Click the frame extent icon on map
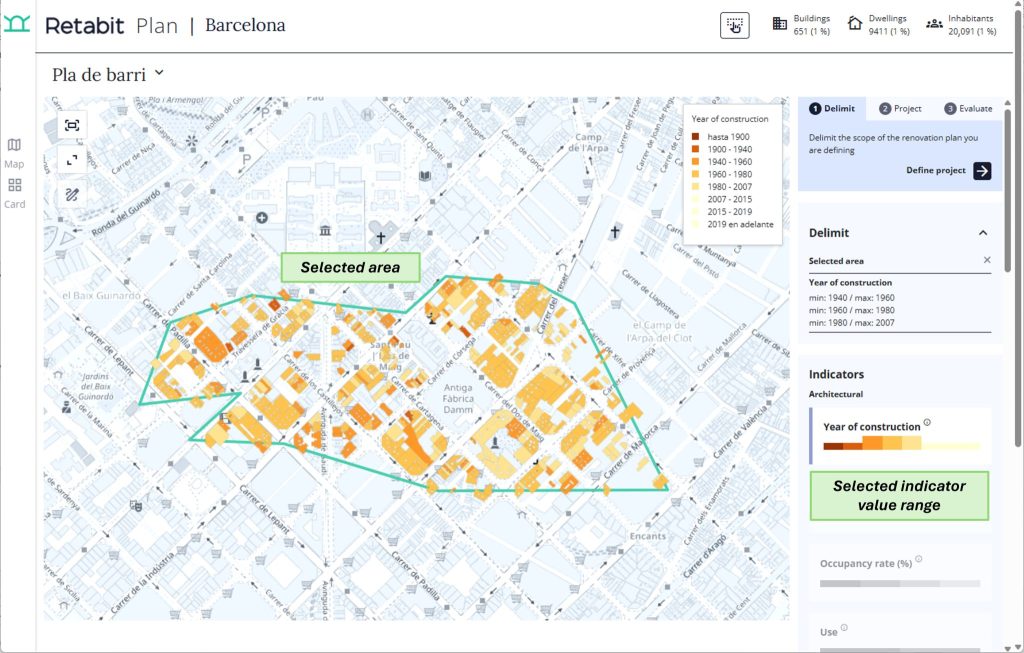 coord(71,125)
